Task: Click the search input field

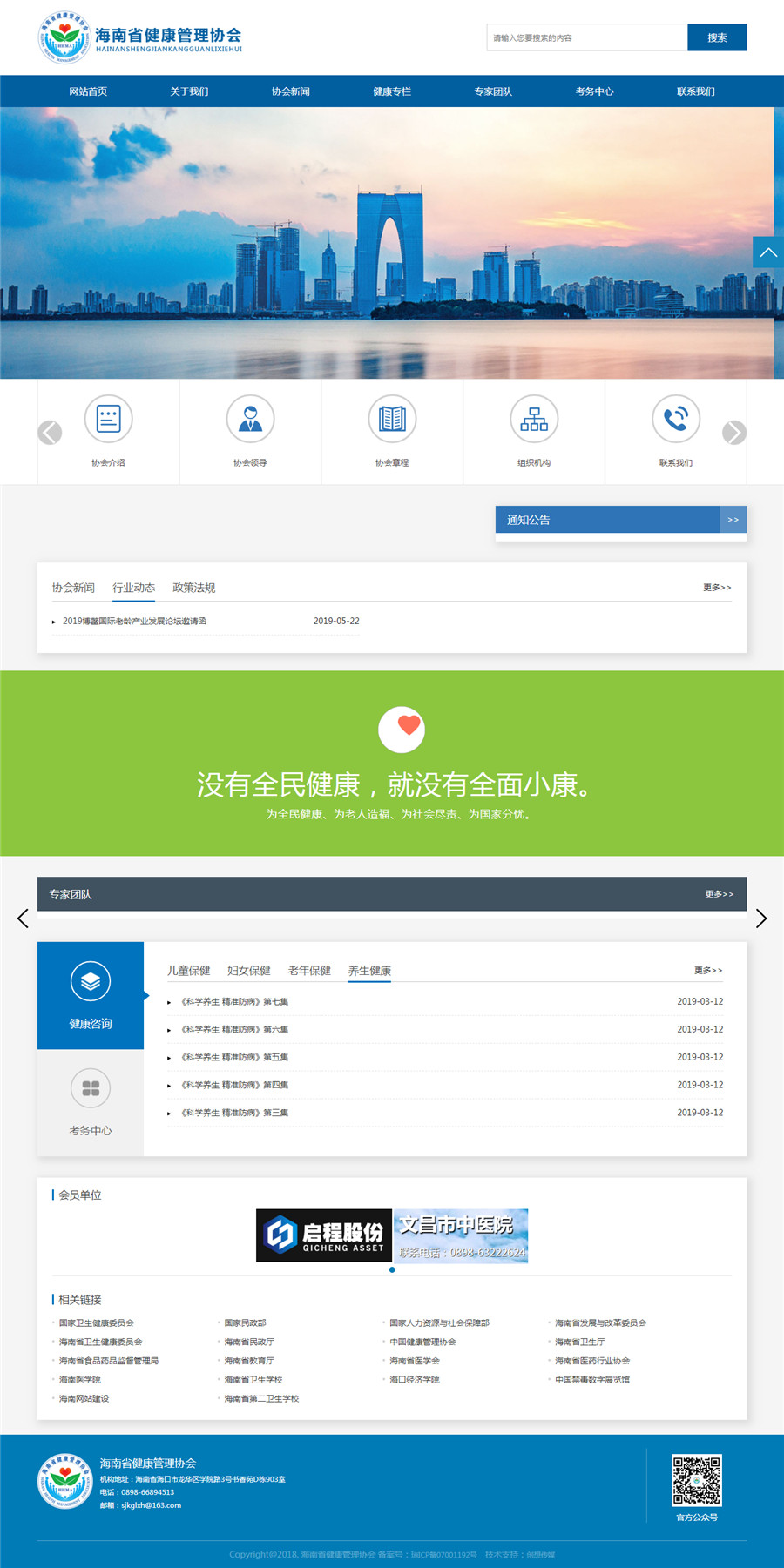Action: pos(586,37)
